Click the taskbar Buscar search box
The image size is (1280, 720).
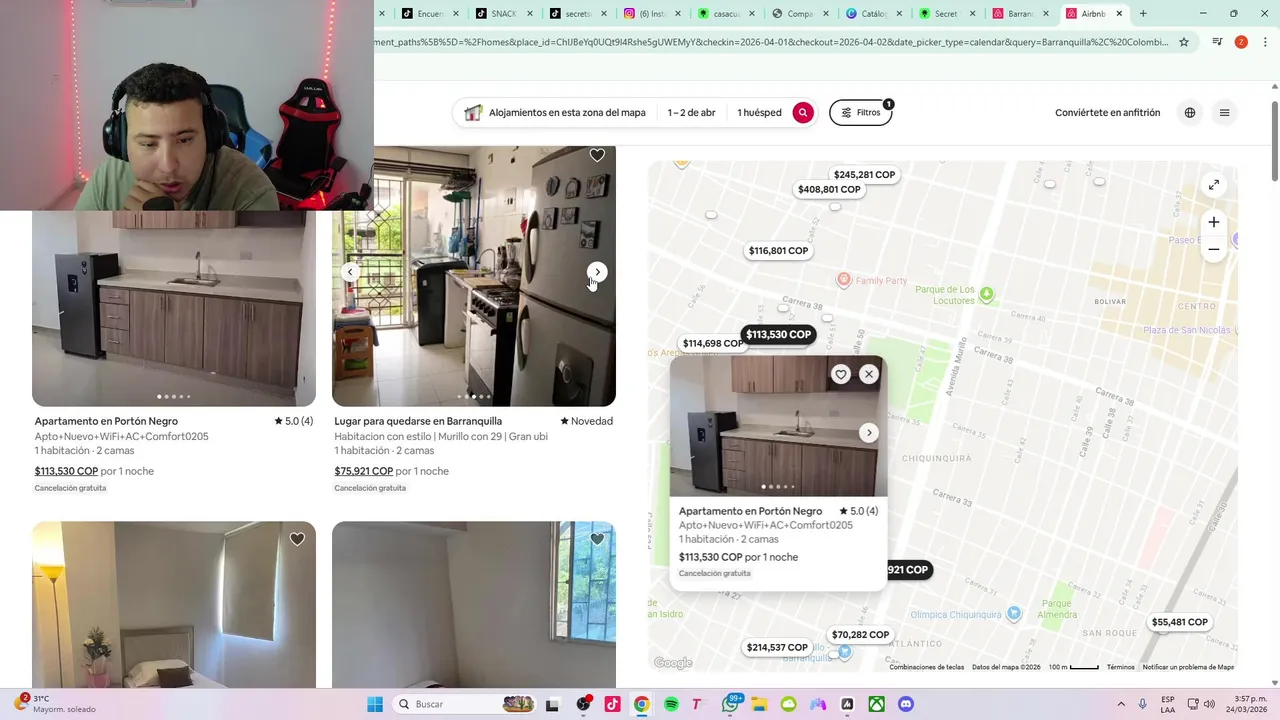465,704
